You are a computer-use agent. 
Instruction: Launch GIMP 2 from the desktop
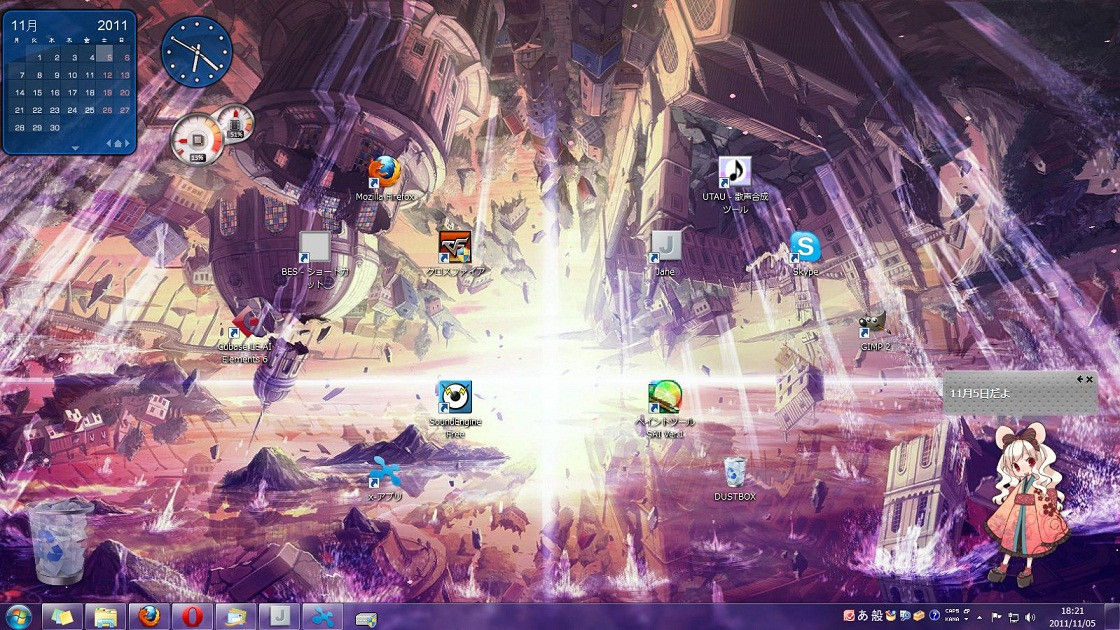tap(875, 330)
